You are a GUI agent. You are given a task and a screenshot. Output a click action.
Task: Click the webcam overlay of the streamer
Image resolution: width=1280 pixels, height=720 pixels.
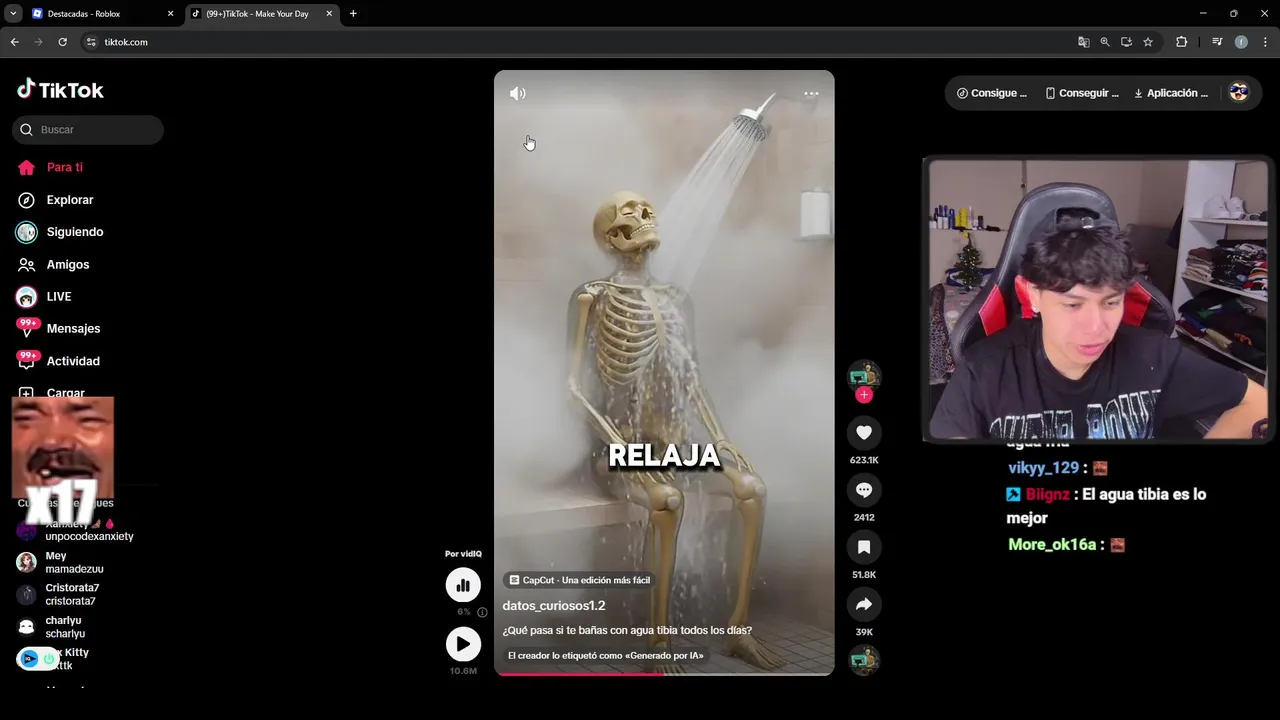pyautogui.click(x=1098, y=299)
